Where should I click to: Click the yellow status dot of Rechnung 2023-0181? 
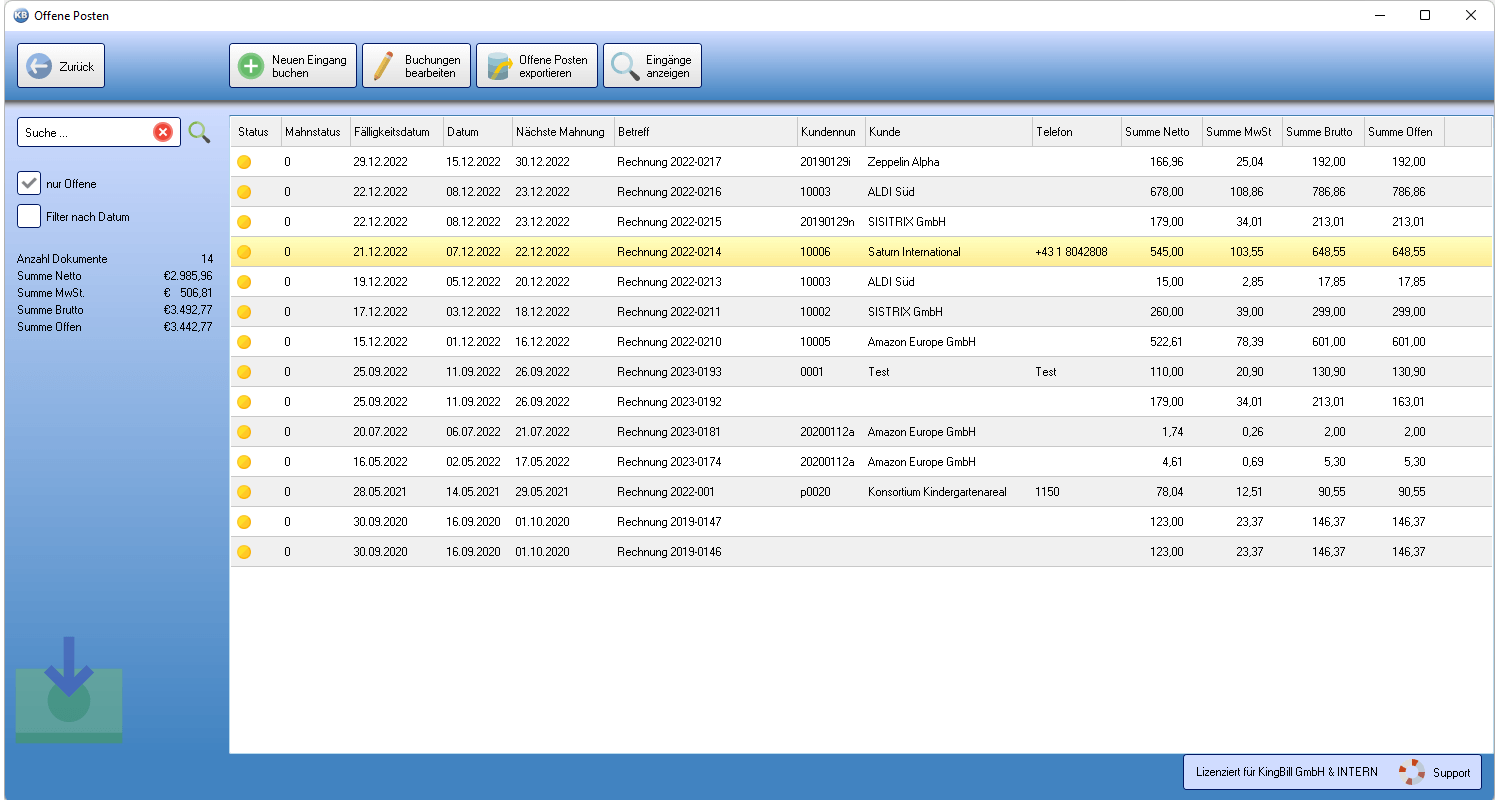tap(244, 432)
